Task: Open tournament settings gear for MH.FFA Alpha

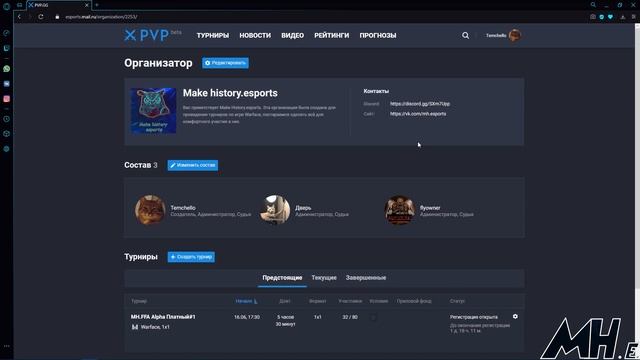Action: [515, 316]
